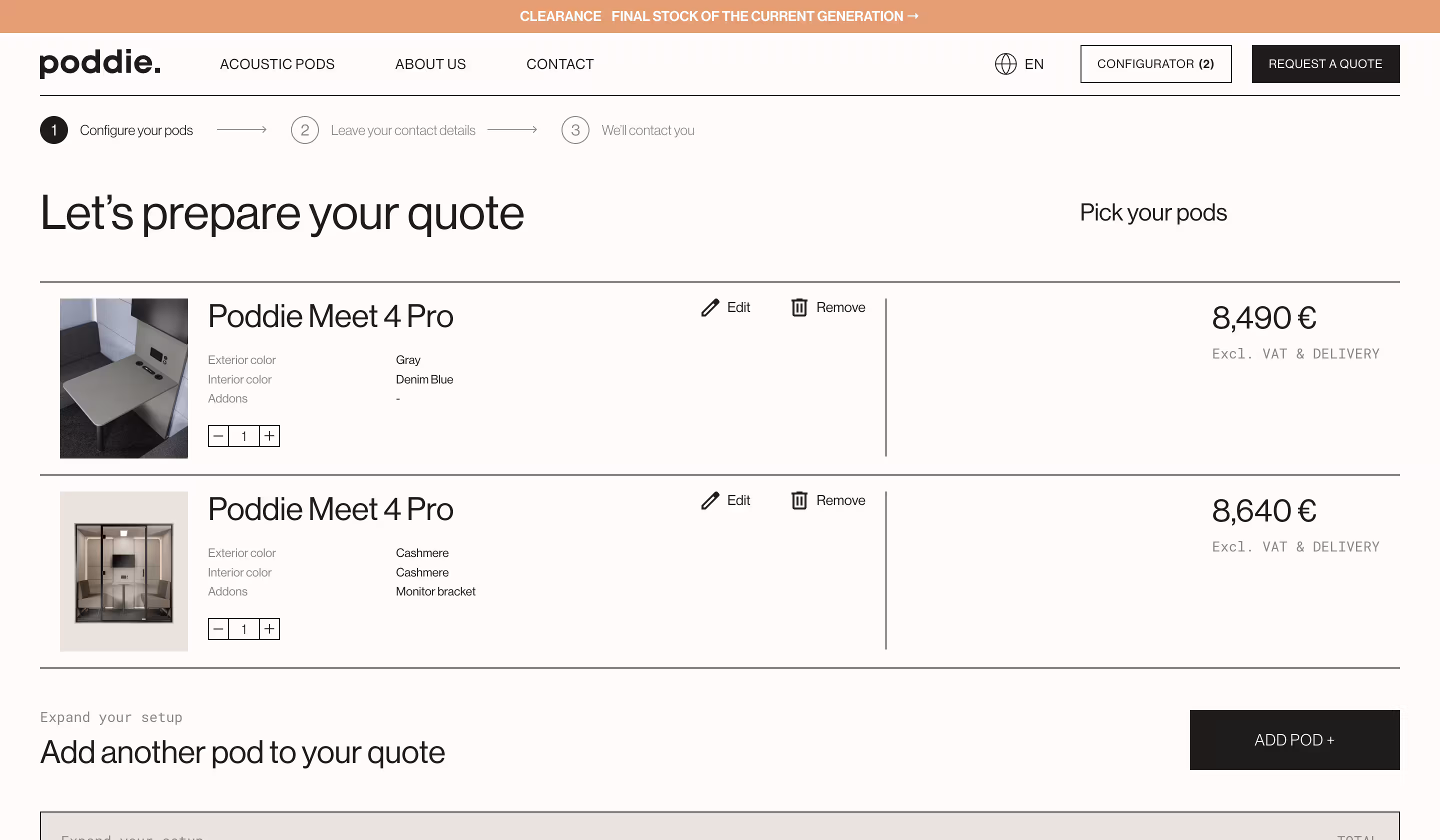1440x840 pixels.
Task: Click the pencil icon for the Gray pod
Action: click(x=709, y=307)
